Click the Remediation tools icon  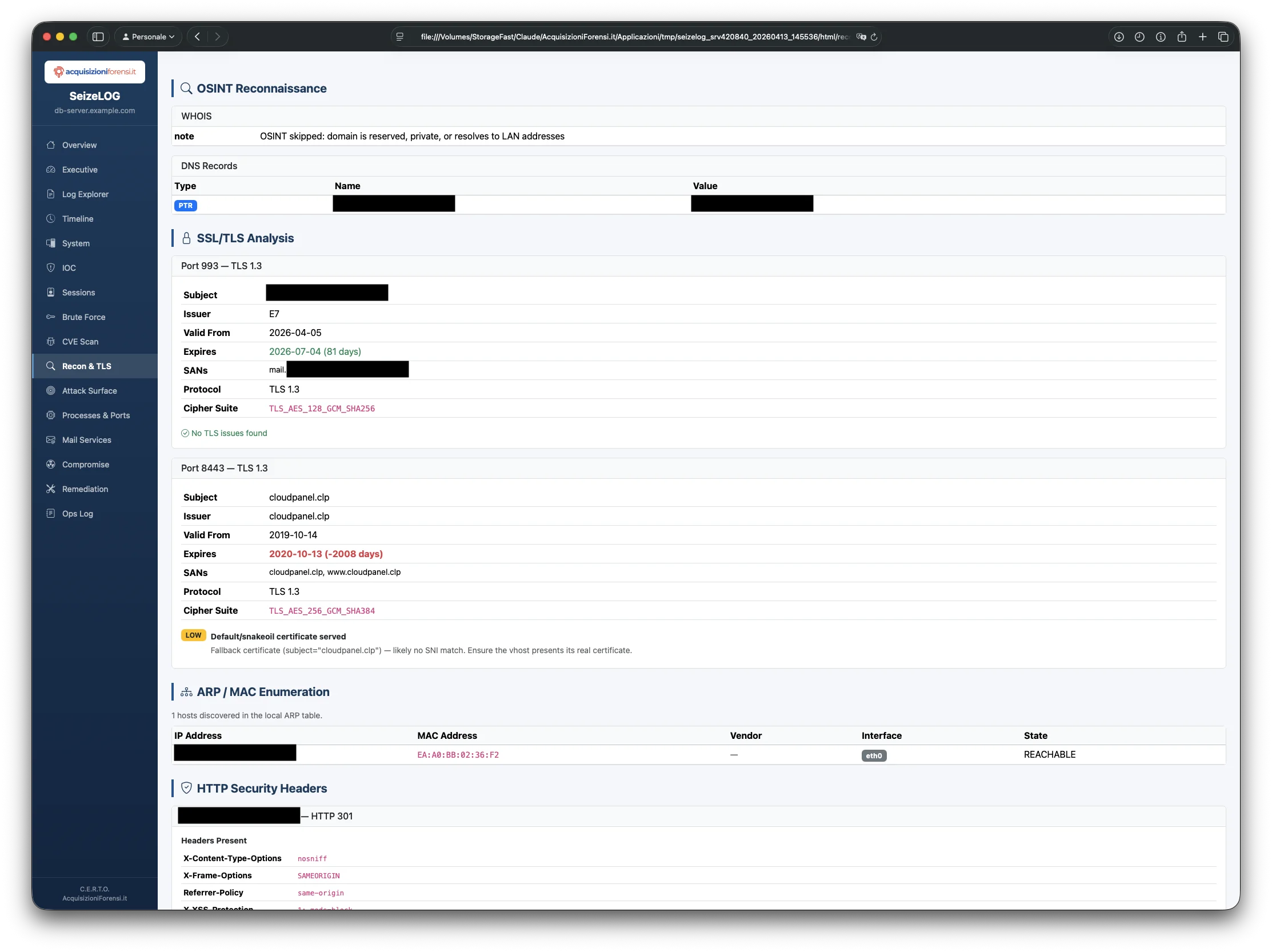pos(51,489)
